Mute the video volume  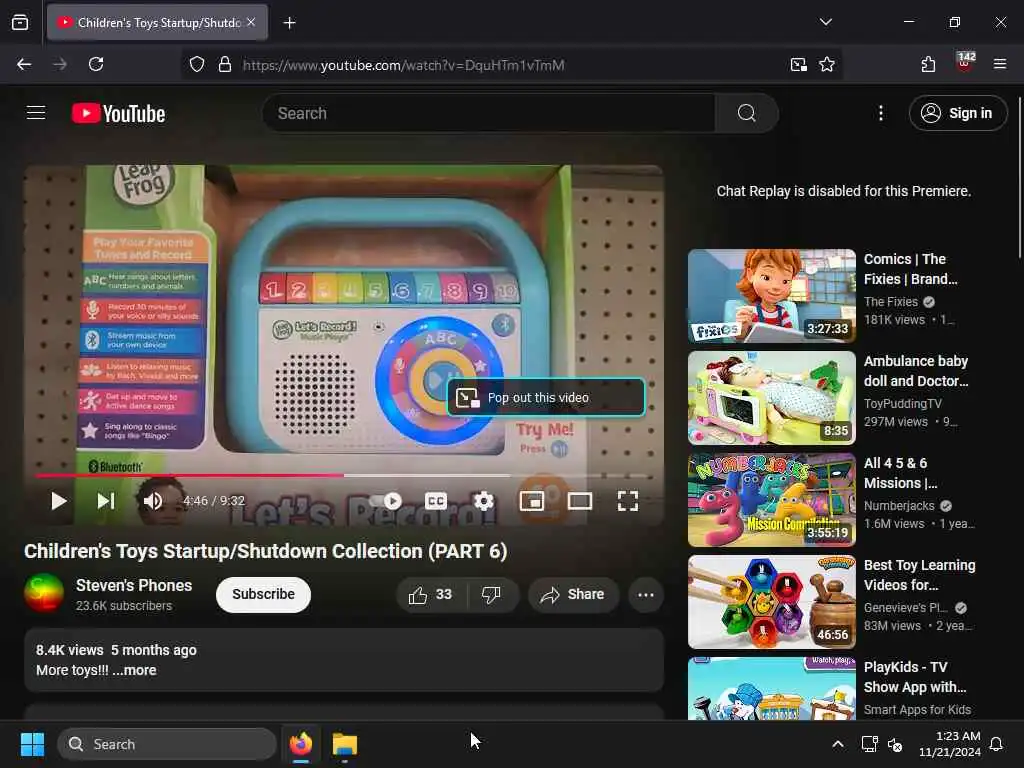152,501
